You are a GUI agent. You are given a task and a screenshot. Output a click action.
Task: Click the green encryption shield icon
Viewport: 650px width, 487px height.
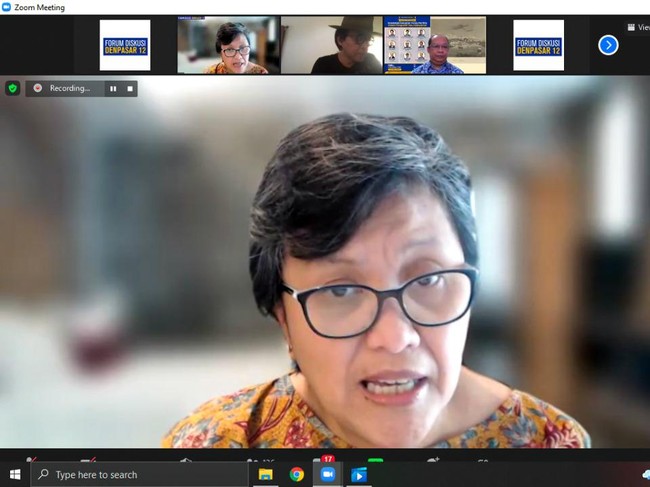pyautogui.click(x=13, y=88)
